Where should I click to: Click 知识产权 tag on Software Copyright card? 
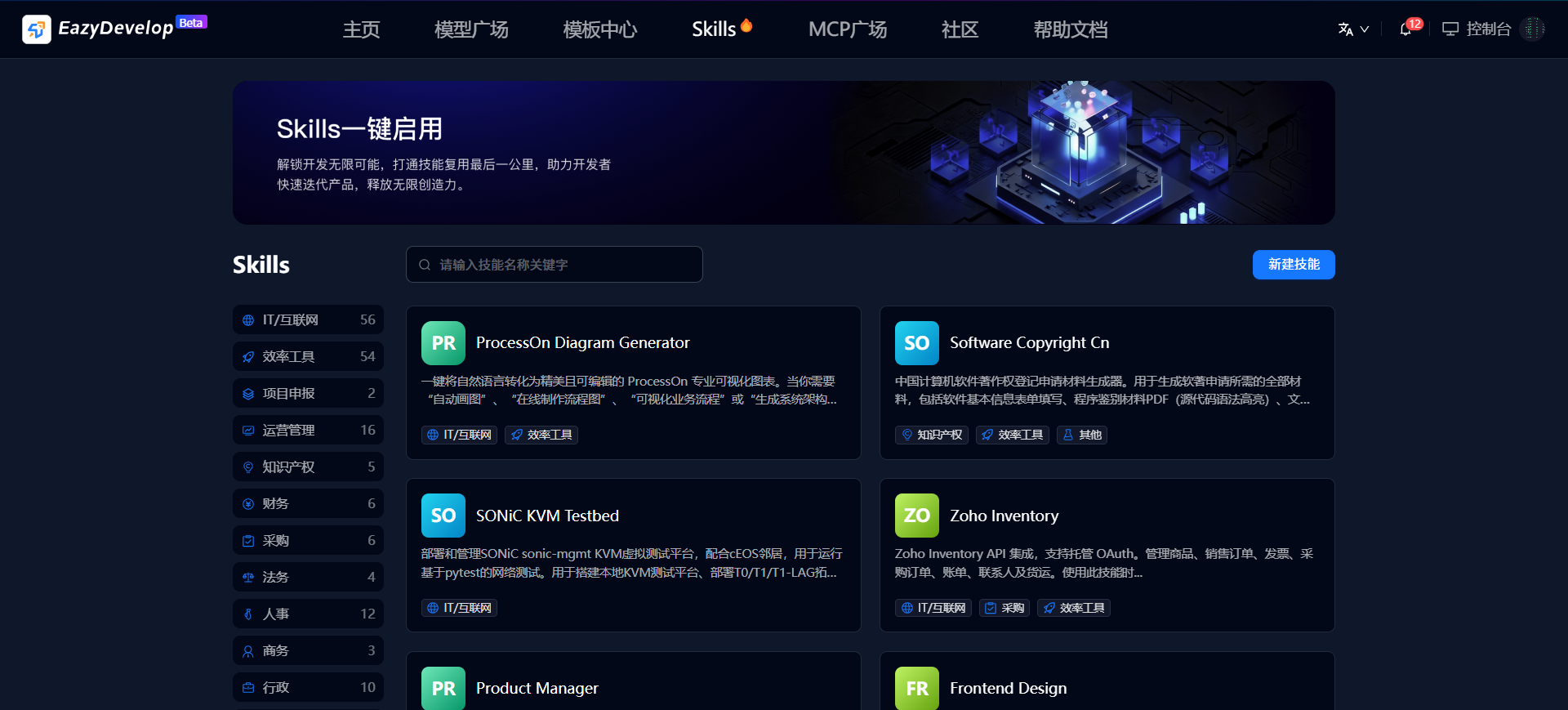(x=932, y=435)
